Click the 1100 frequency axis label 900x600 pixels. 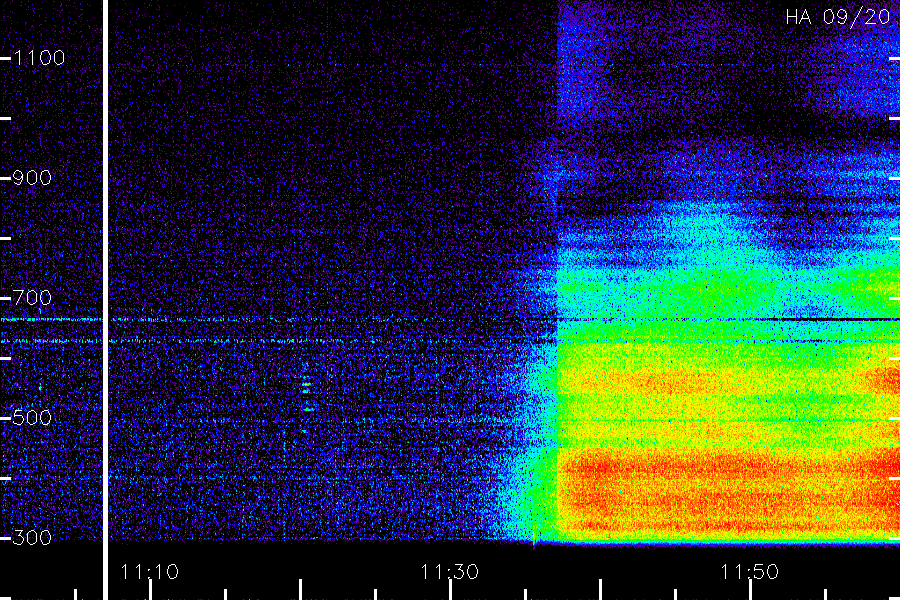click(40, 58)
